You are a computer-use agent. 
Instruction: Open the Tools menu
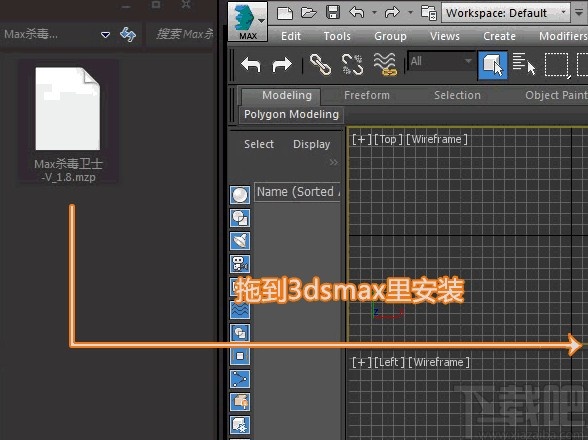click(337, 36)
